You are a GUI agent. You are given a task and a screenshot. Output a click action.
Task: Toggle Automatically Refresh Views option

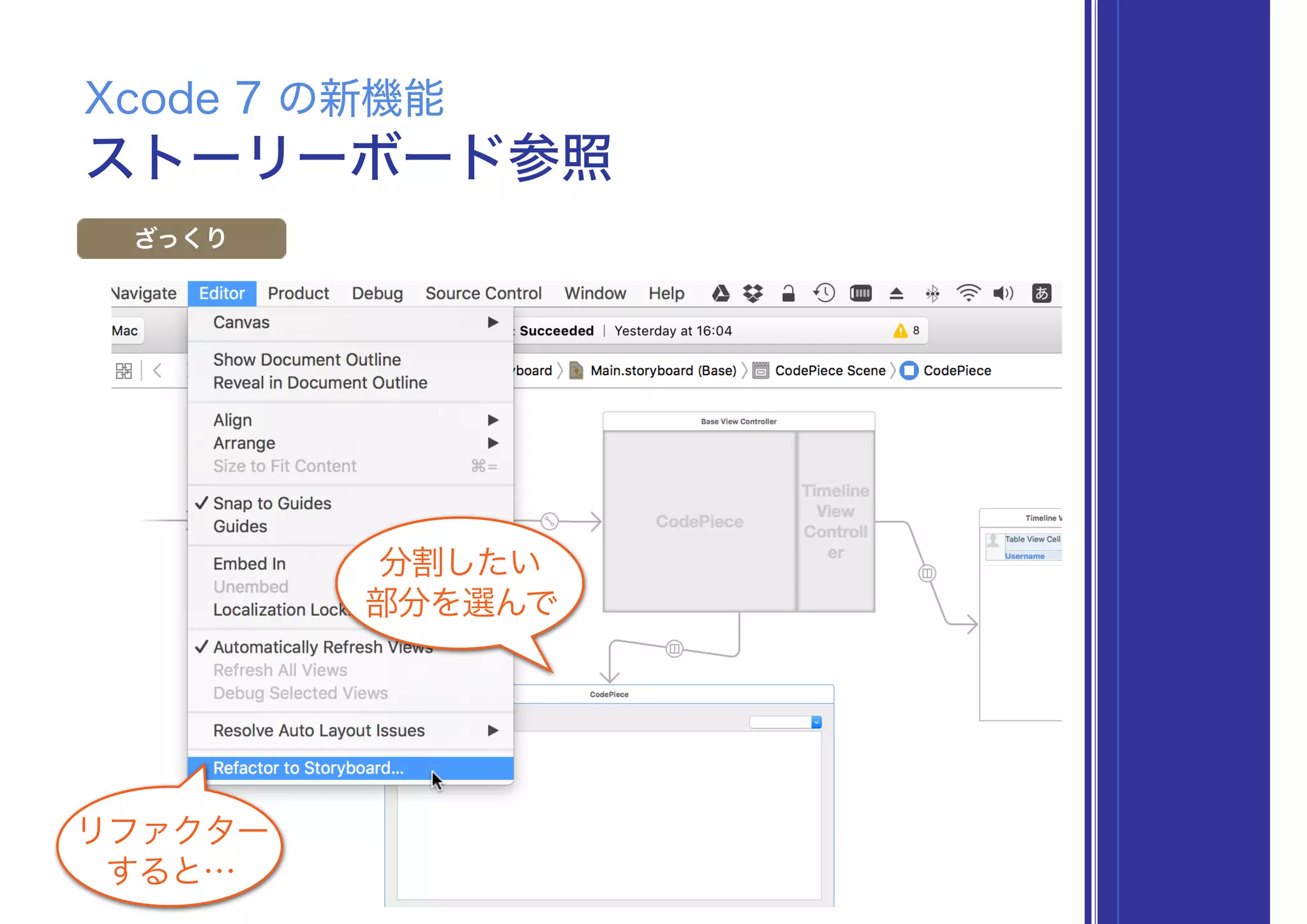click(x=350, y=647)
